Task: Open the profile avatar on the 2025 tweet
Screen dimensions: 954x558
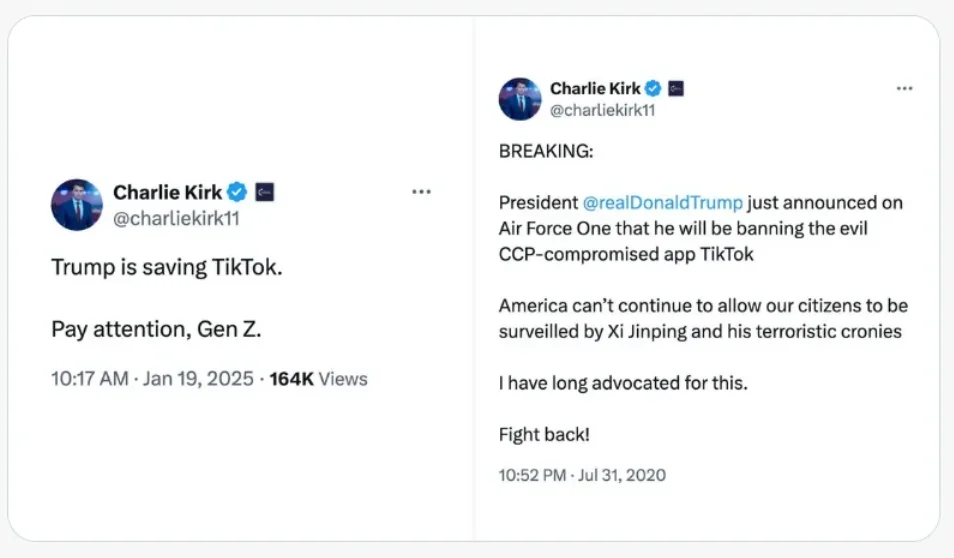Action: (x=77, y=204)
